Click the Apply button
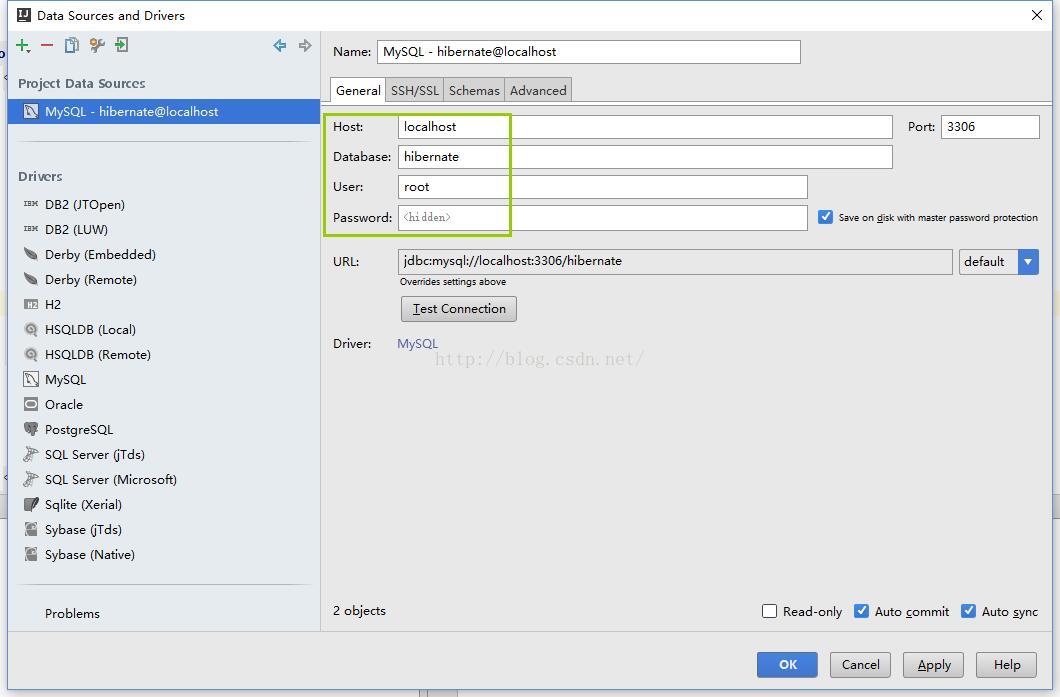Image resolution: width=1060 pixels, height=697 pixels. pyautogui.click(x=934, y=665)
